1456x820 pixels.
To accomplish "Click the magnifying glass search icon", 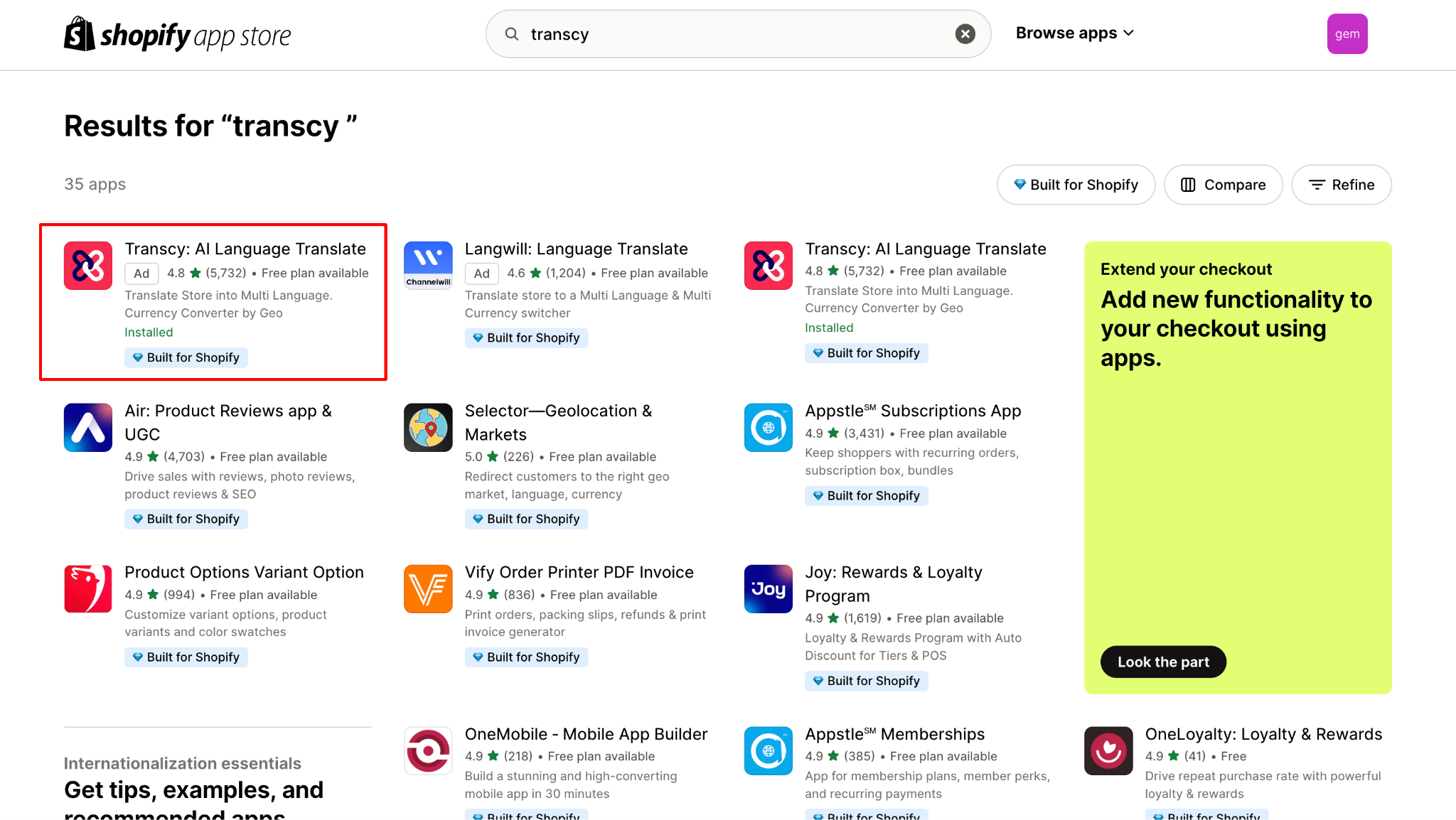I will click(511, 34).
